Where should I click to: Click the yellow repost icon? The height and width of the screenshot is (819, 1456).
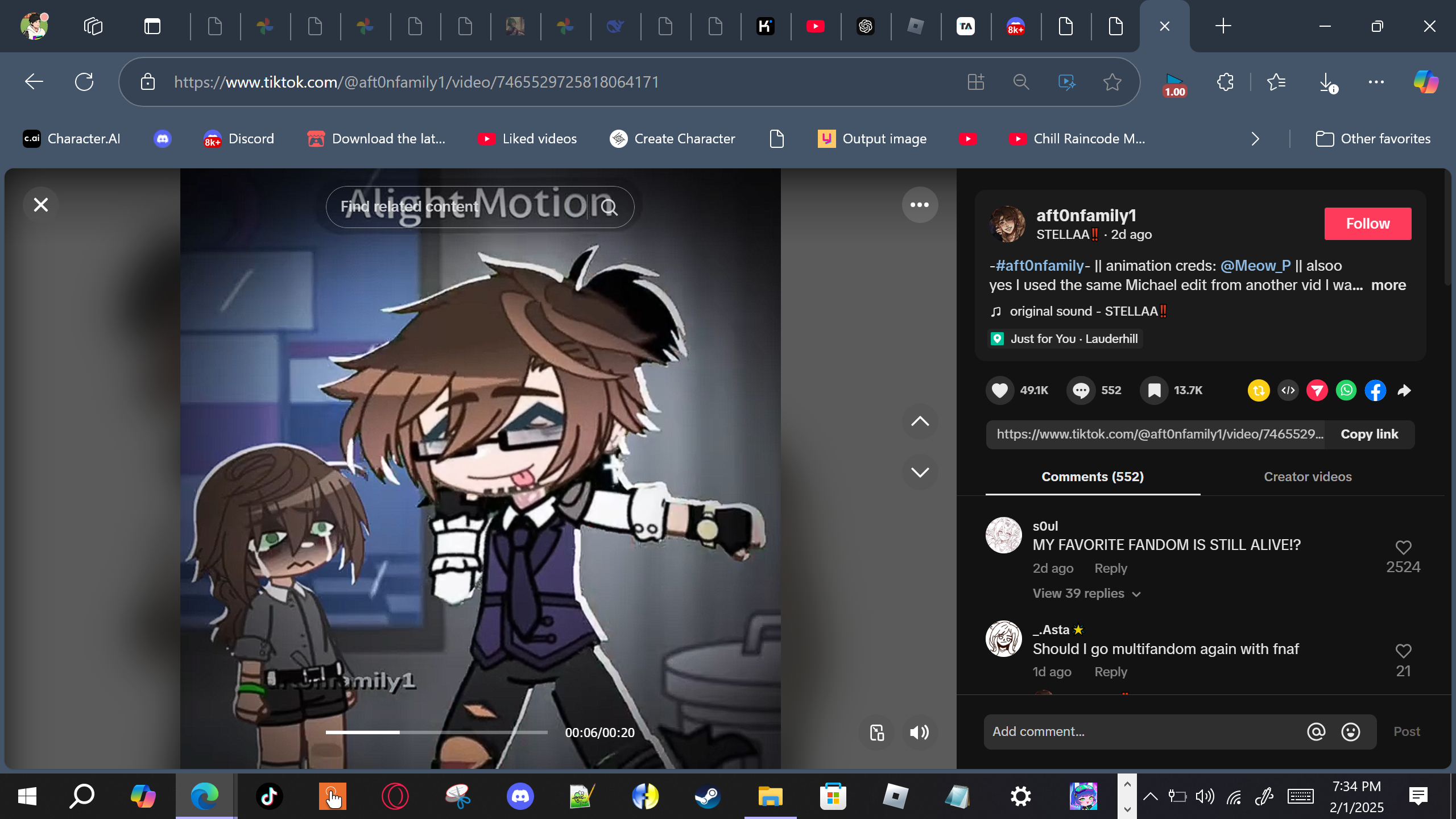coord(1259,390)
